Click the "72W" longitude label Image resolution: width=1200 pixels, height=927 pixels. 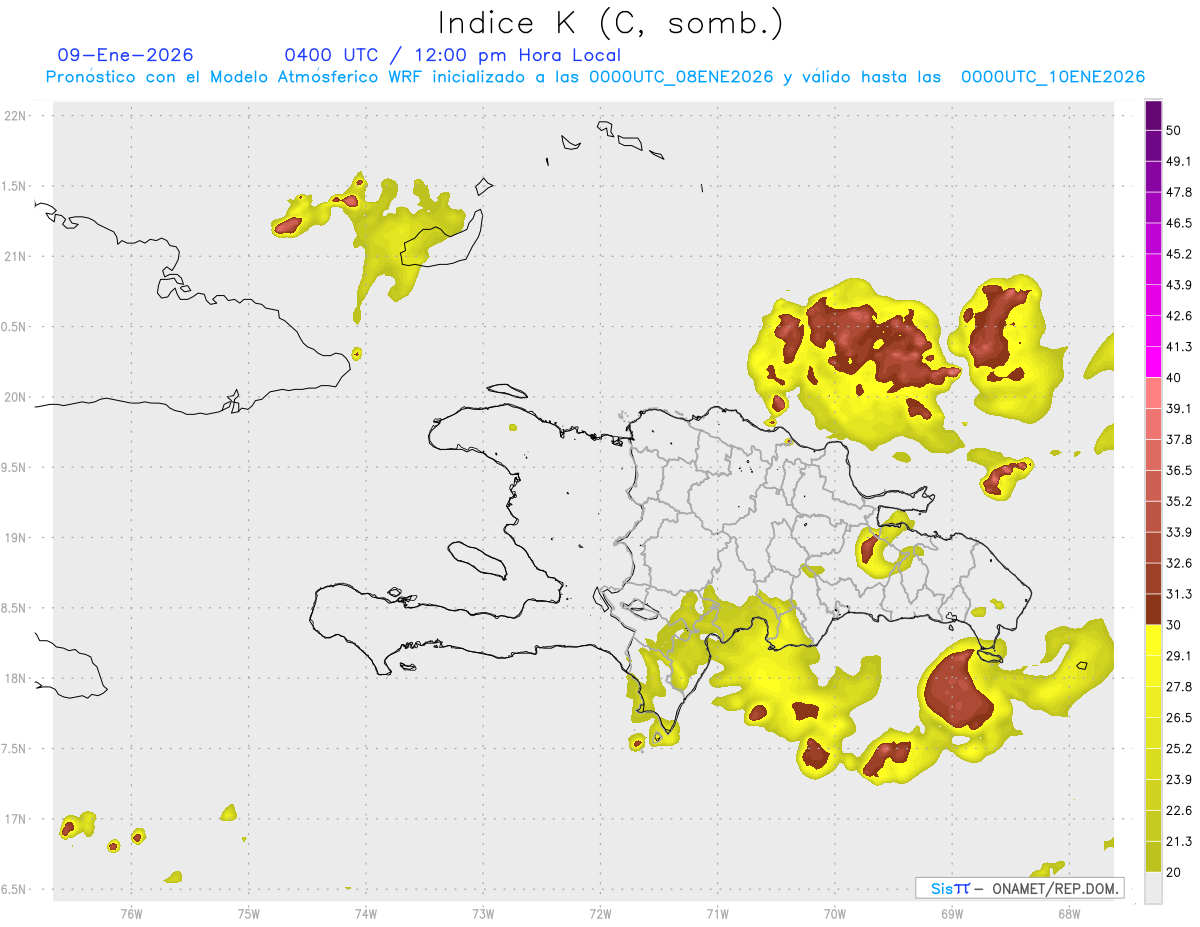[x=600, y=913]
